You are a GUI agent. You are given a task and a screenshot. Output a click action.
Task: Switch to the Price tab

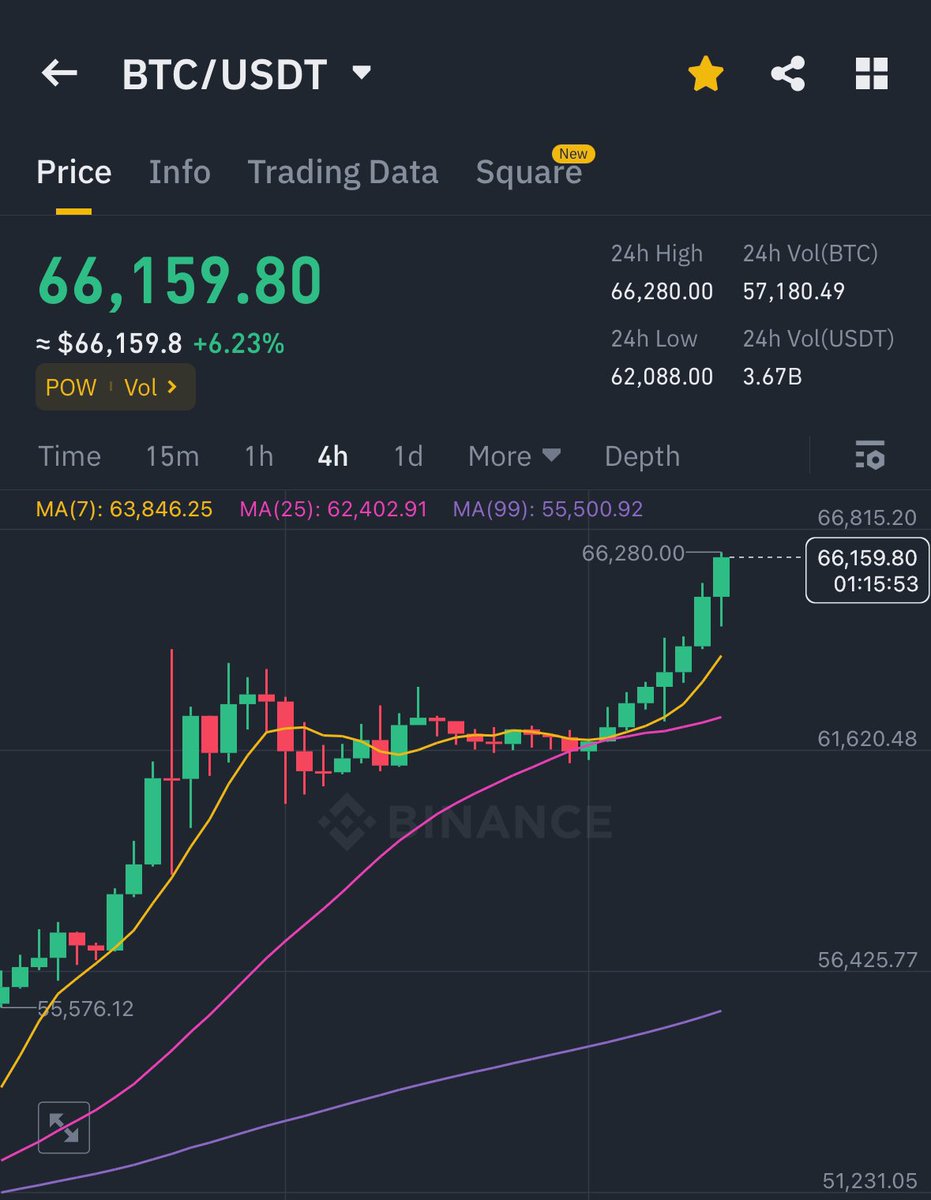coord(74,172)
